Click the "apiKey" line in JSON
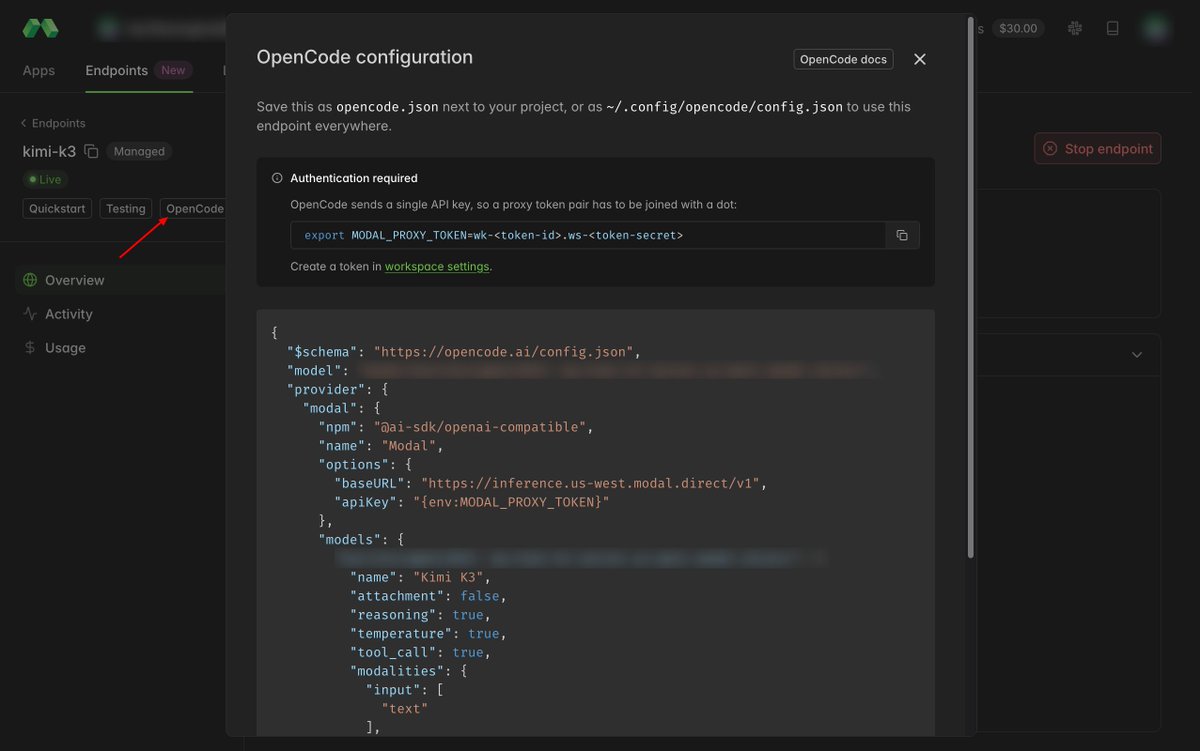This screenshot has height=751, width=1200. [471, 502]
